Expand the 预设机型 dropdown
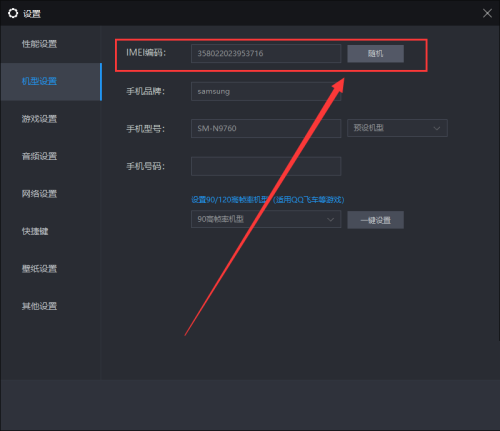 click(x=397, y=128)
